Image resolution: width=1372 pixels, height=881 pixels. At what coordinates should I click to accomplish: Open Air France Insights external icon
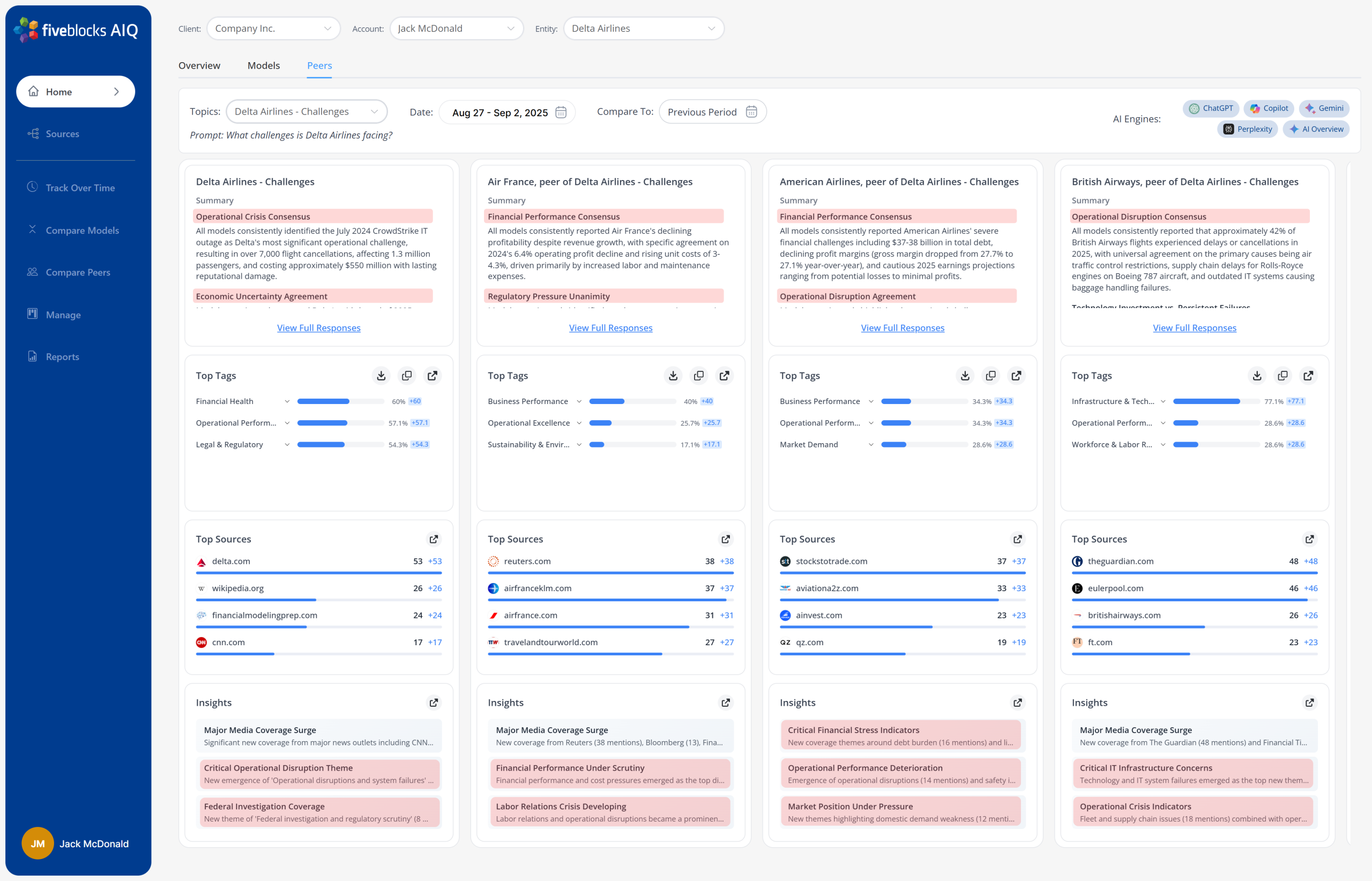click(726, 703)
